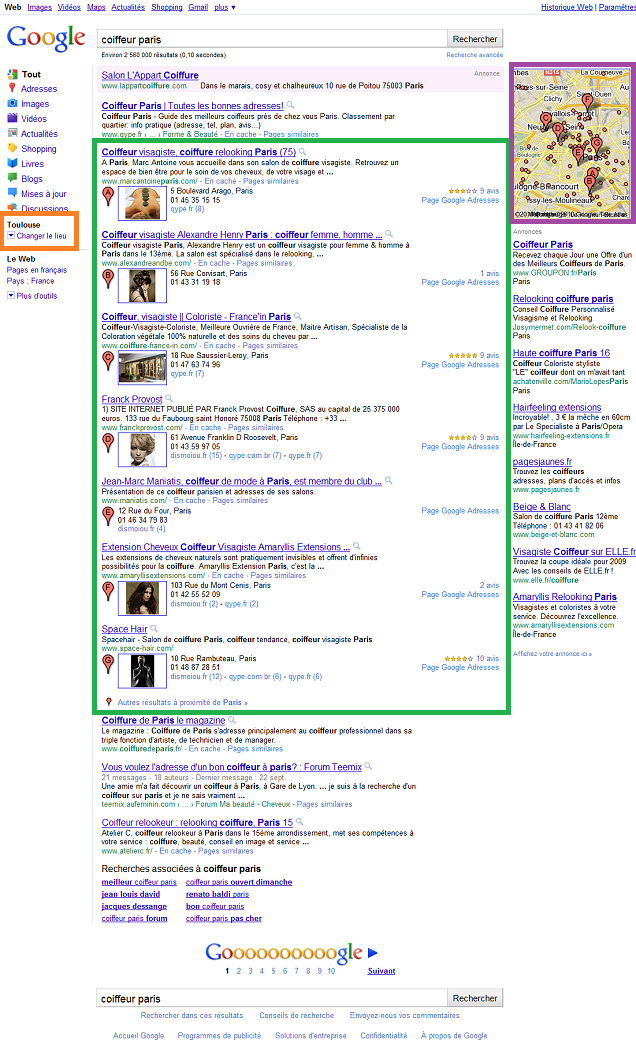
Task: Open 10 avis reviews for Space Hair
Action: 487,658
